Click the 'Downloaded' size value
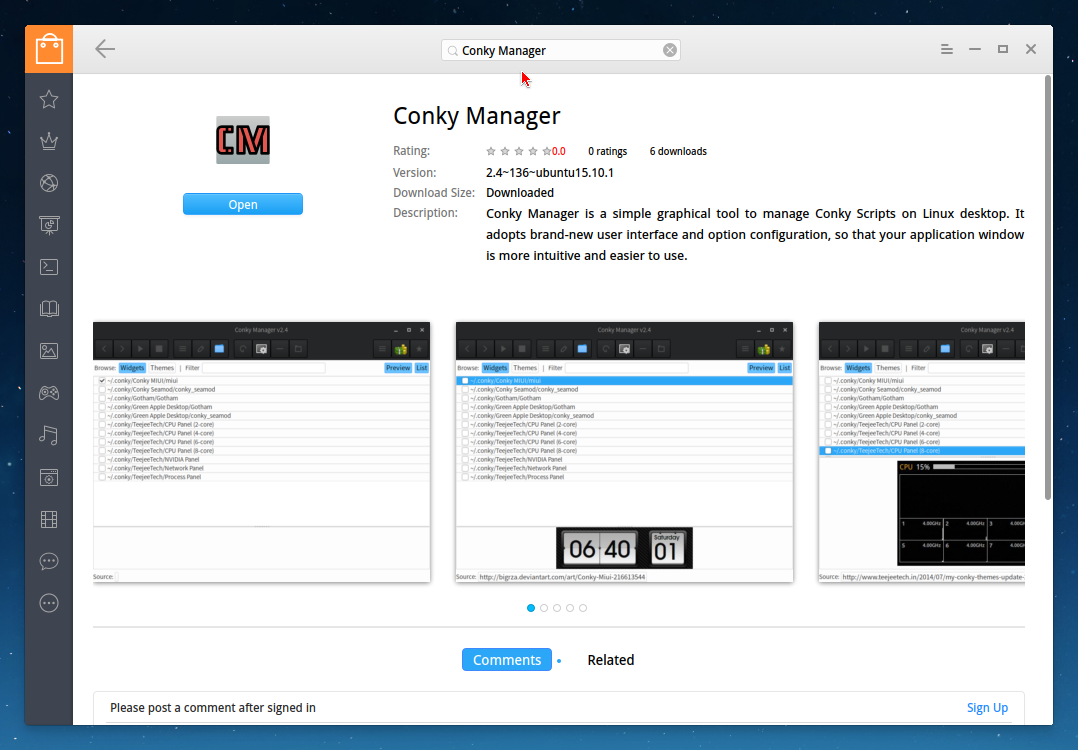 [520, 193]
